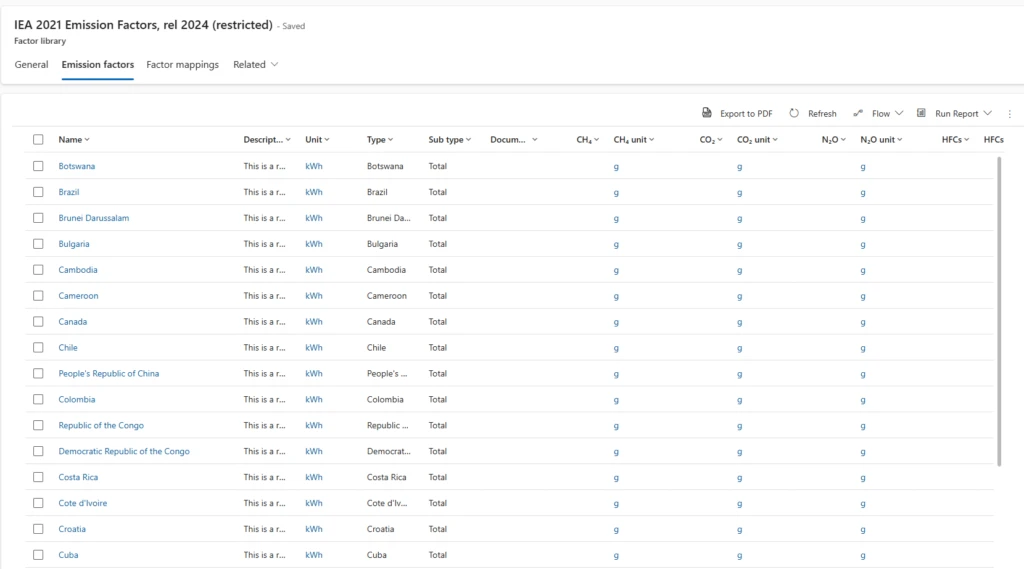Tick the Cuba row checkbox
Viewport: 1024px width, 569px height.
click(38, 555)
